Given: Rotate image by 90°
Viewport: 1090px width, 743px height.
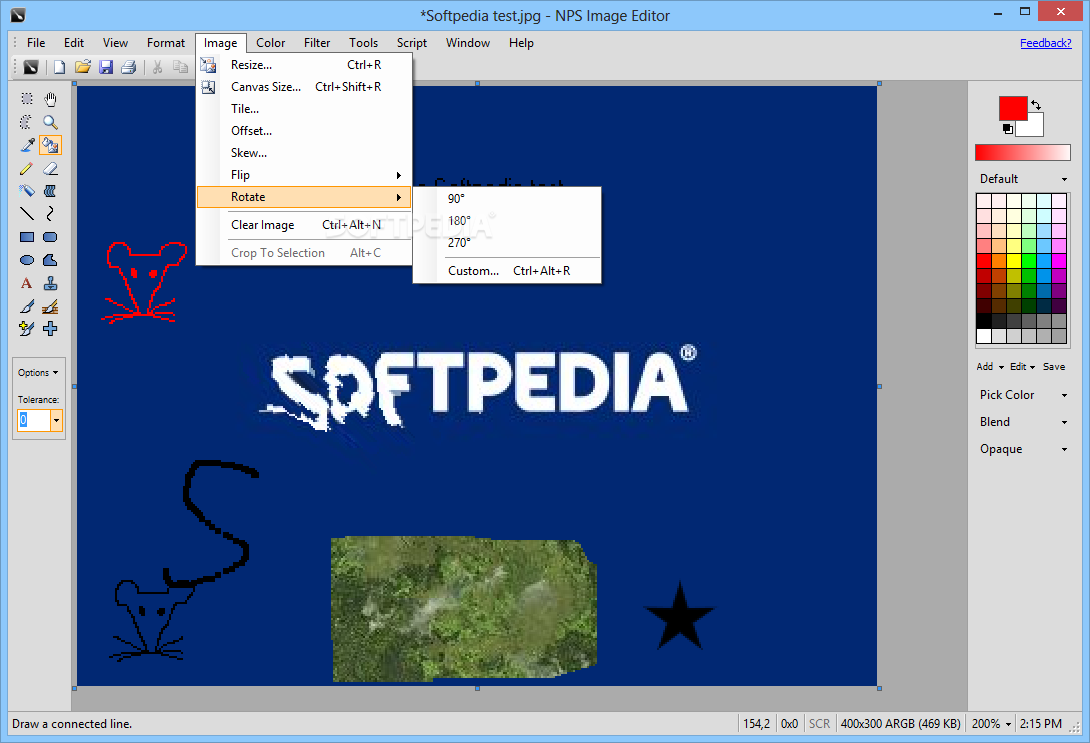Looking at the screenshot, I should coord(507,199).
